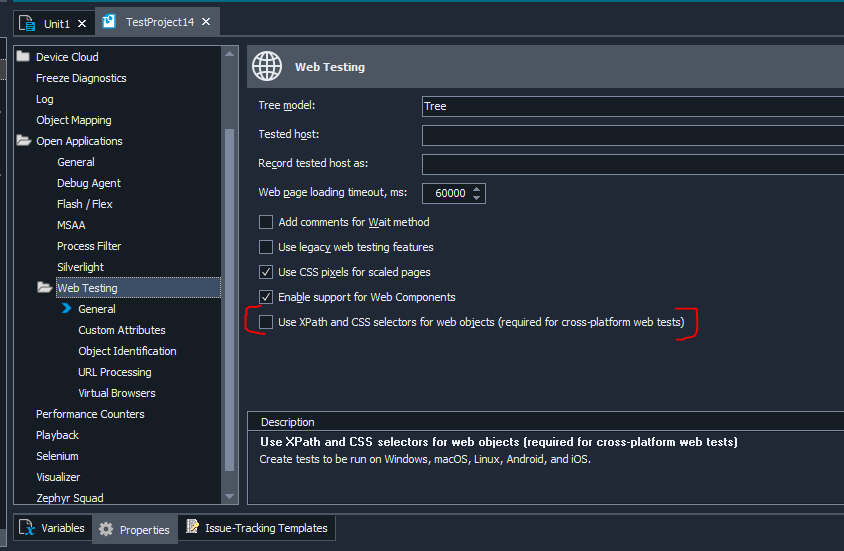The image size is (844, 551).
Task: Select Freeze Diagnostics in the tree
Action: tap(81, 78)
